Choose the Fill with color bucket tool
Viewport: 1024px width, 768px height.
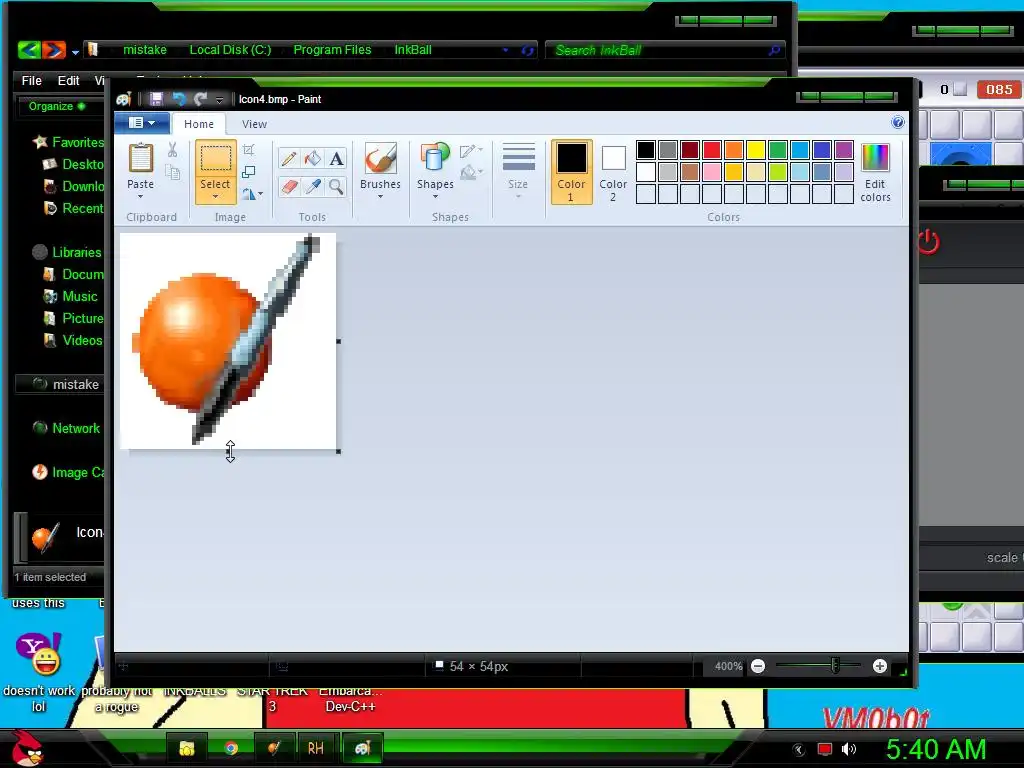312,159
